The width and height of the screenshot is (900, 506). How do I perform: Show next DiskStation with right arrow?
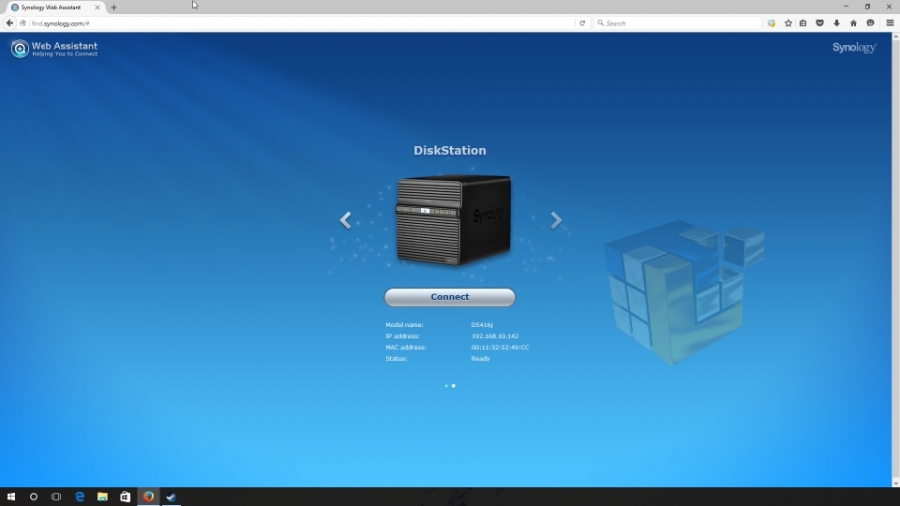[556, 220]
